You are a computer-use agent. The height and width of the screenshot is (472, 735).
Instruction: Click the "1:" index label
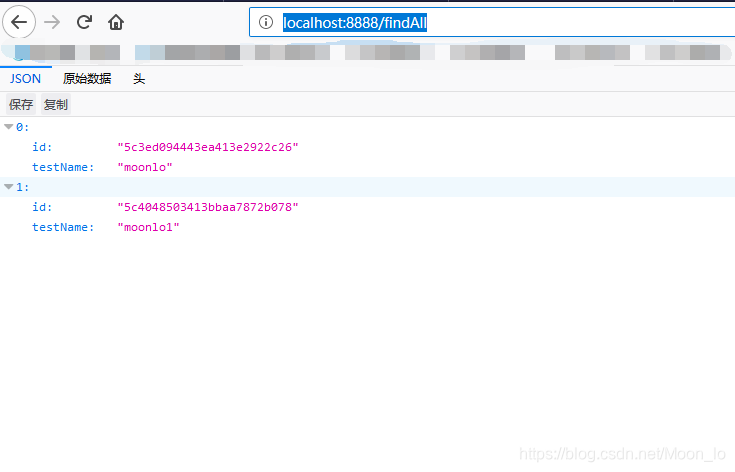point(22,187)
